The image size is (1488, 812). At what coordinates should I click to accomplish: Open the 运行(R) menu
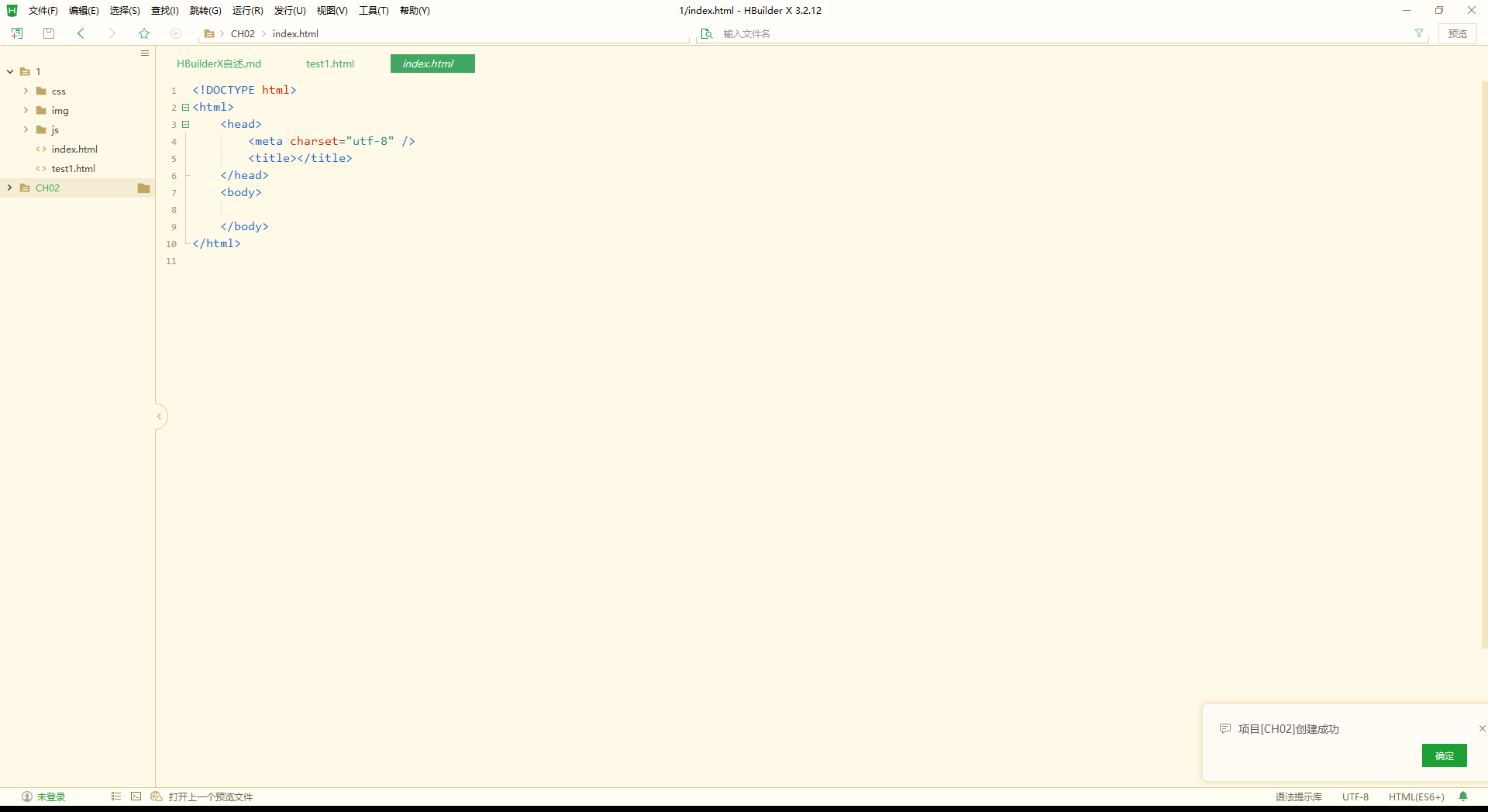tap(247, 11)
